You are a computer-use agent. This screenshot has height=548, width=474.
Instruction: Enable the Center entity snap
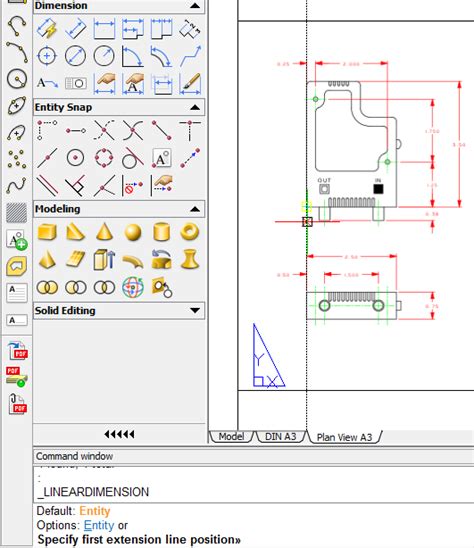(x=76, y=158)
